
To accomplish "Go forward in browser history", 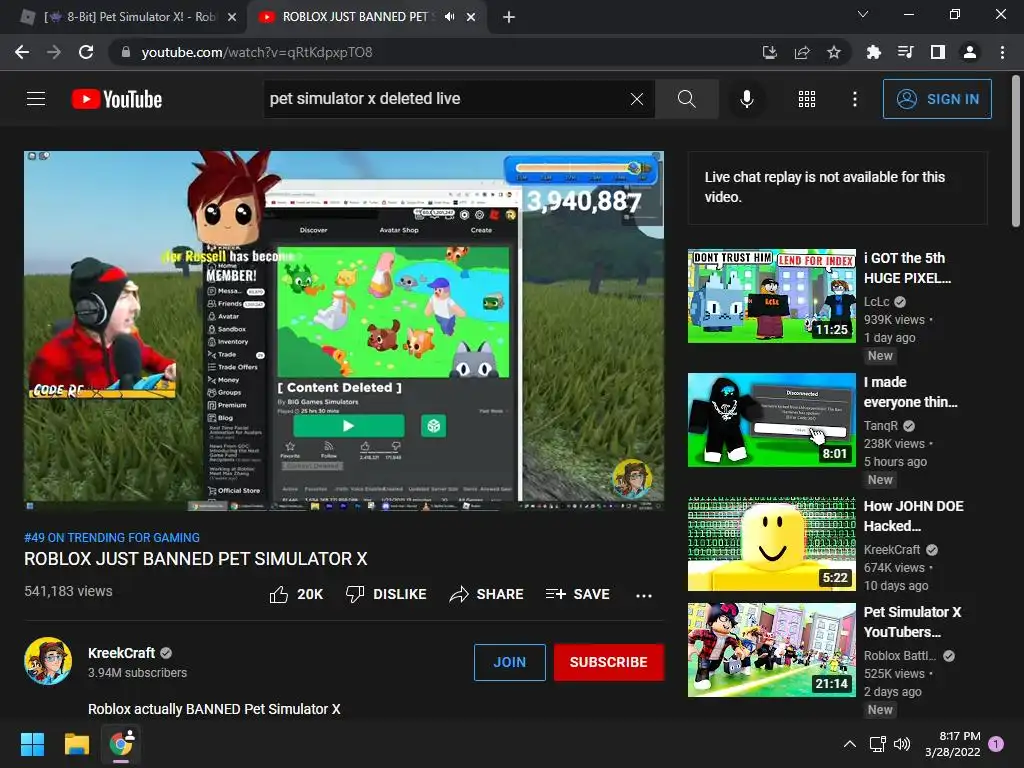I will tap(54, 52).
